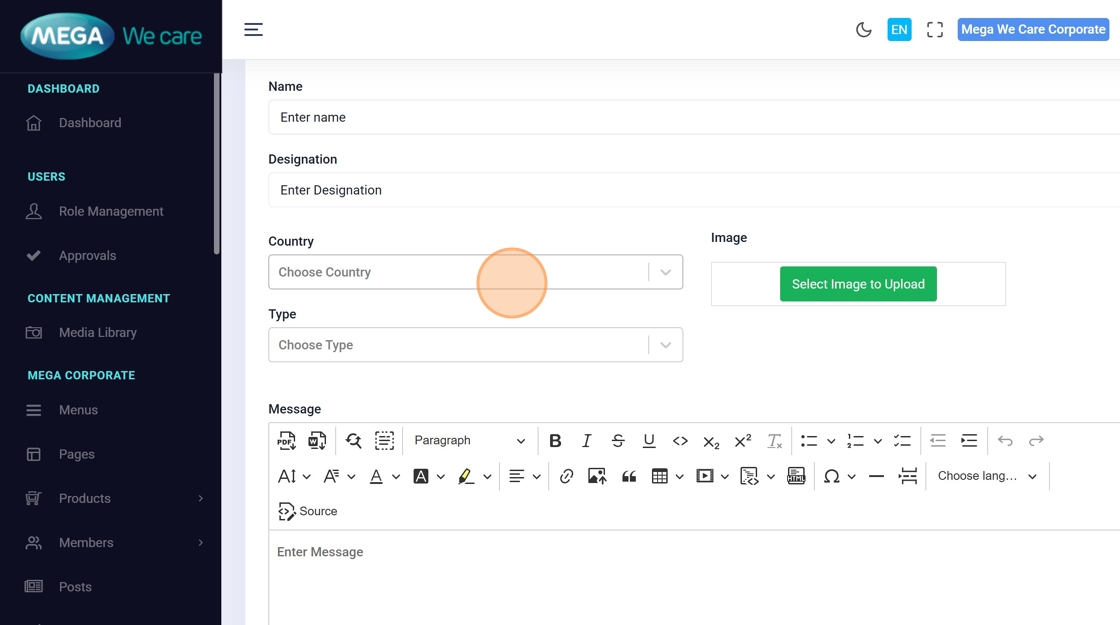Insert a horizontal line
1120x625 pixels.
(x=876, y=476)
